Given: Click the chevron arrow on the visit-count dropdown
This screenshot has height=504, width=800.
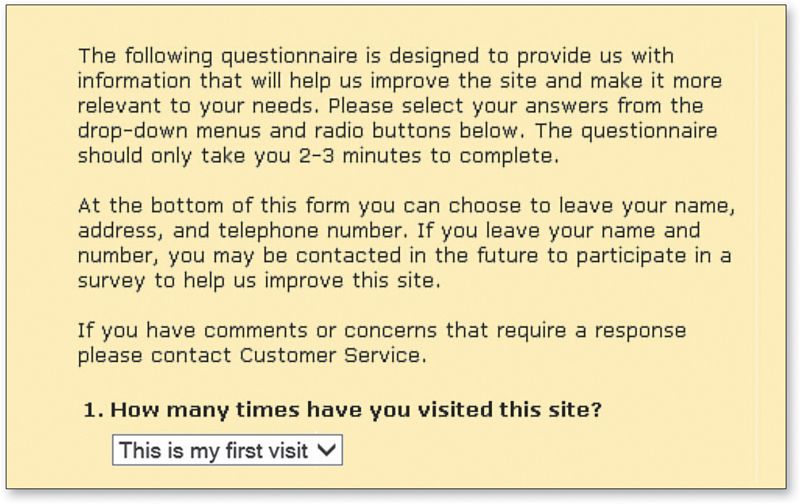Looking at the screenshot, I should click(326, 451).
